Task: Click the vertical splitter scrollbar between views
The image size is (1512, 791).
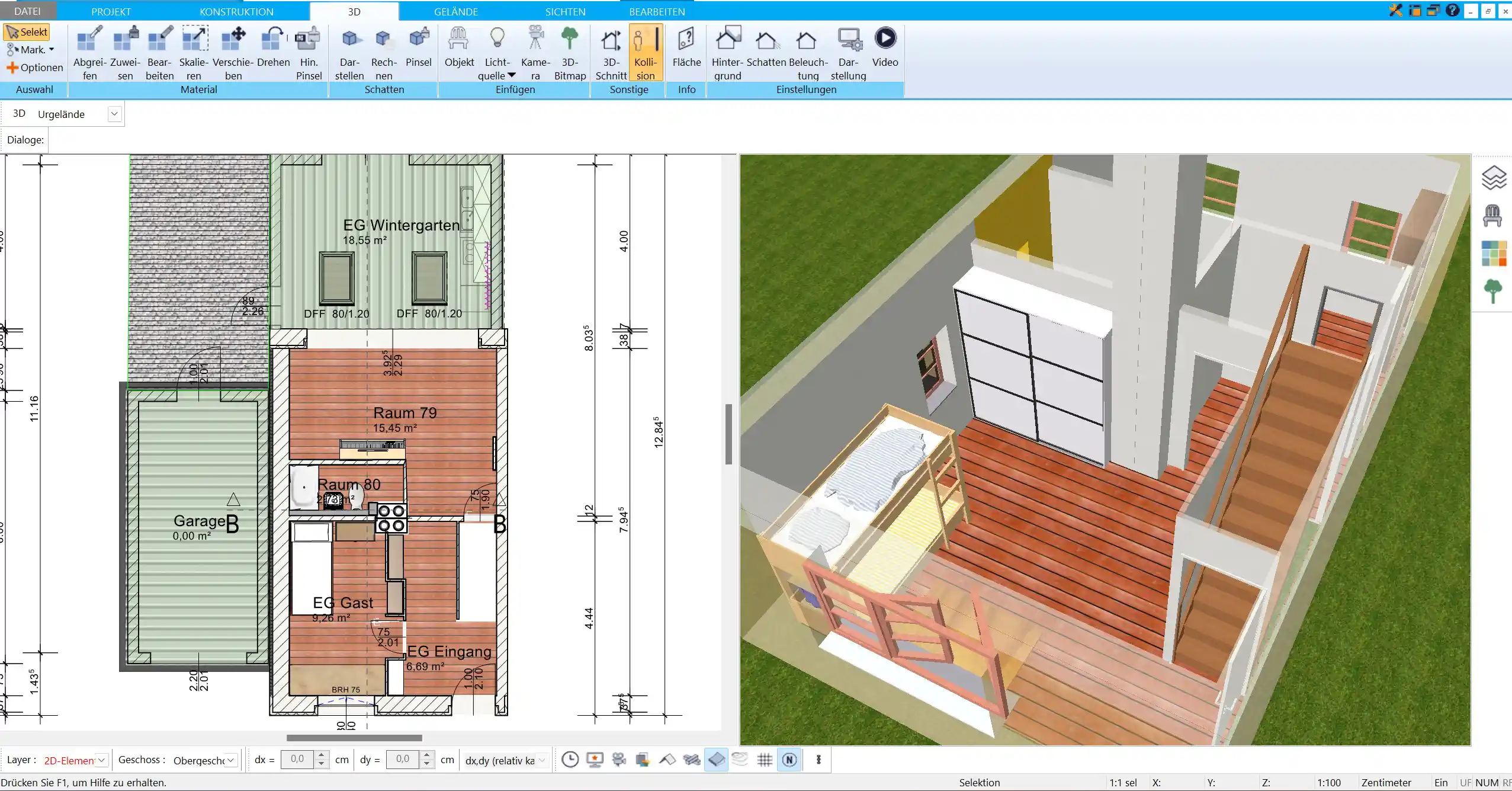Action: pyautogui.click(x=729, y=434)
